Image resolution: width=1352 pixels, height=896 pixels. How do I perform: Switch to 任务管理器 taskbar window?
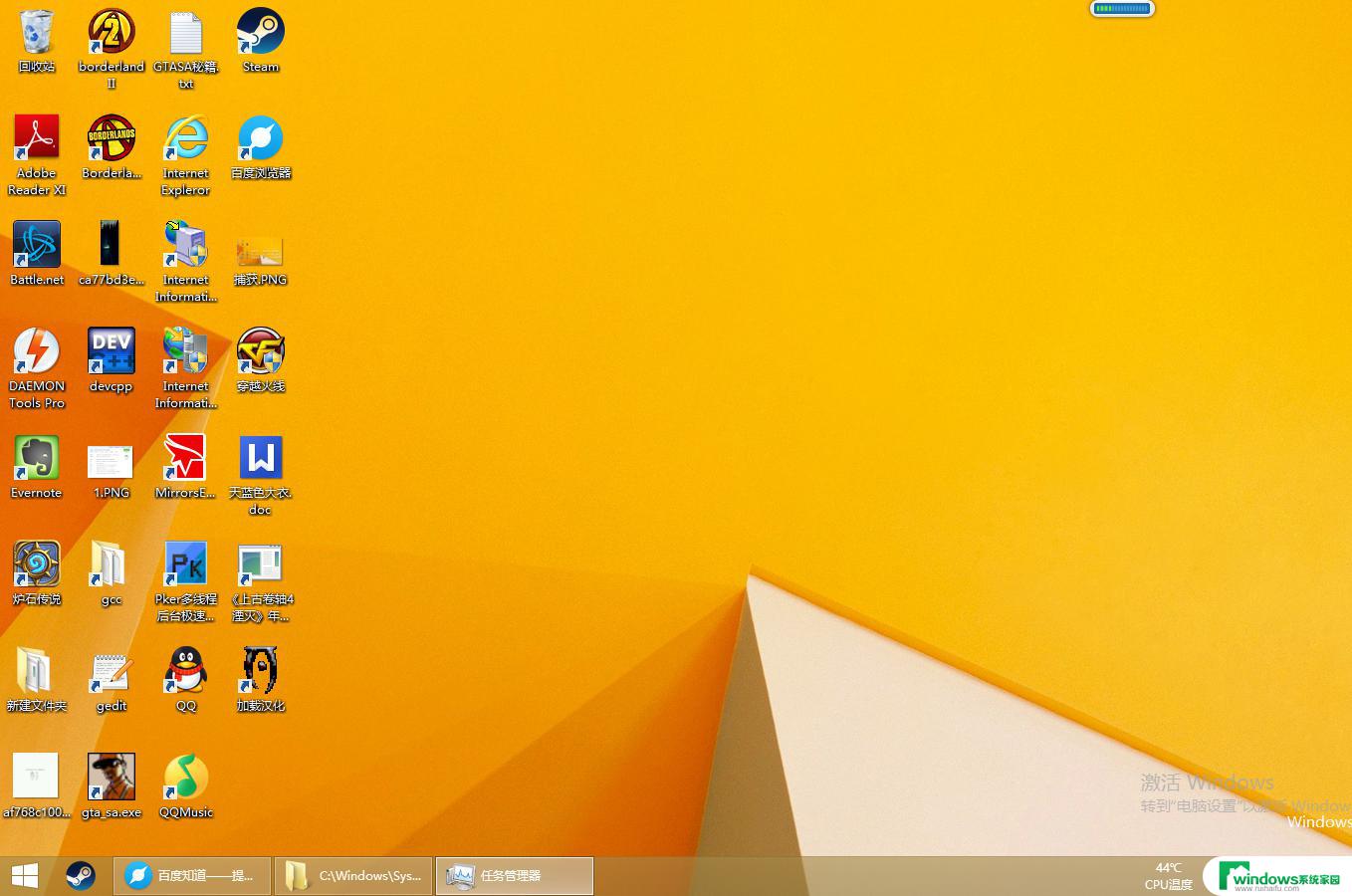point(515,876)
